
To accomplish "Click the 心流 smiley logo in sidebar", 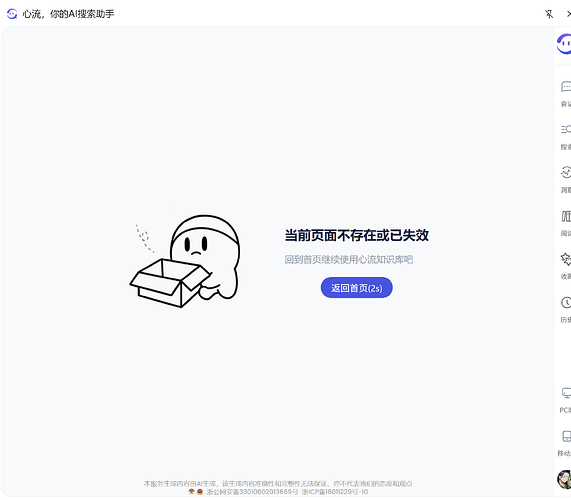I will 564,44.
